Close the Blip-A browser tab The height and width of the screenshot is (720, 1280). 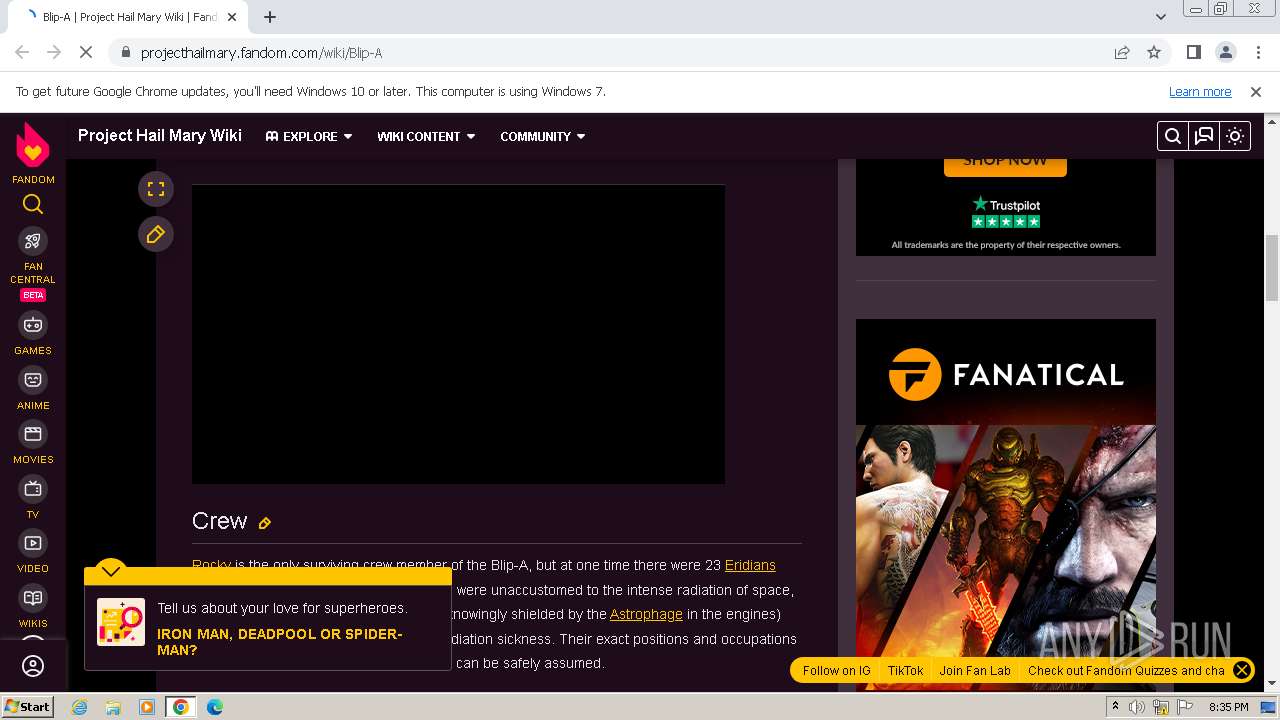[x=232, y=17]
